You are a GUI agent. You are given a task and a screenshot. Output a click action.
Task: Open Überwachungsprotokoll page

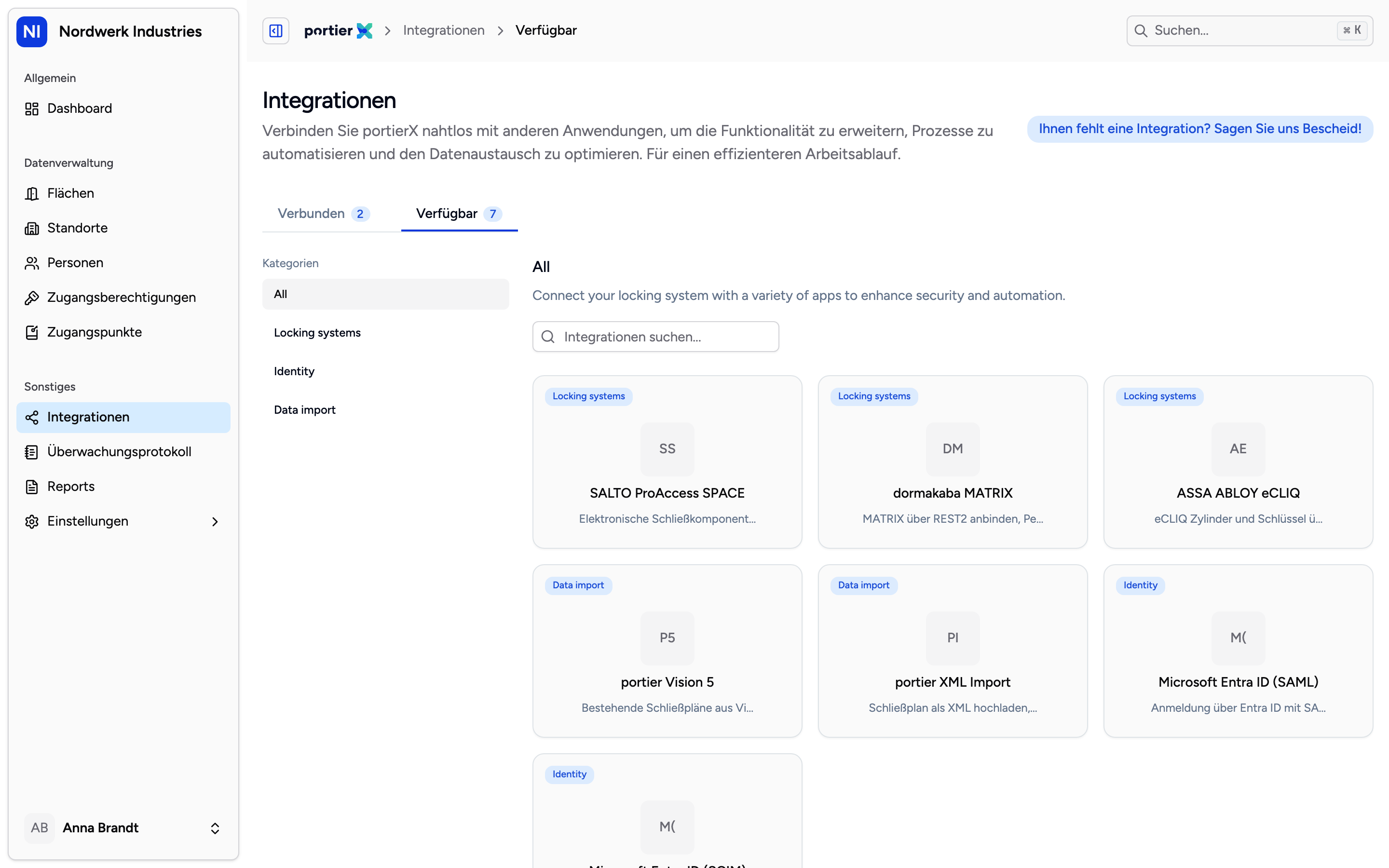[x=123, y=452]
